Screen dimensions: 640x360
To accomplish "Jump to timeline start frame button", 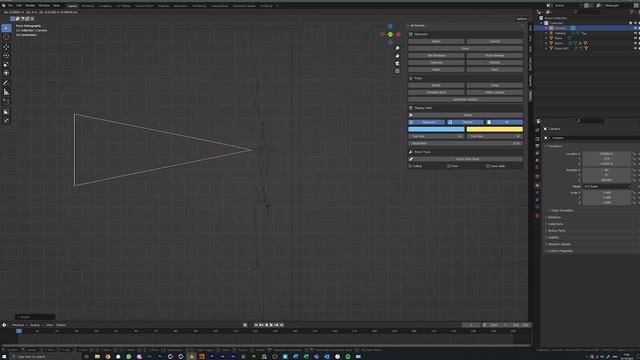I will pyautogui.click(x=256, y=325).
